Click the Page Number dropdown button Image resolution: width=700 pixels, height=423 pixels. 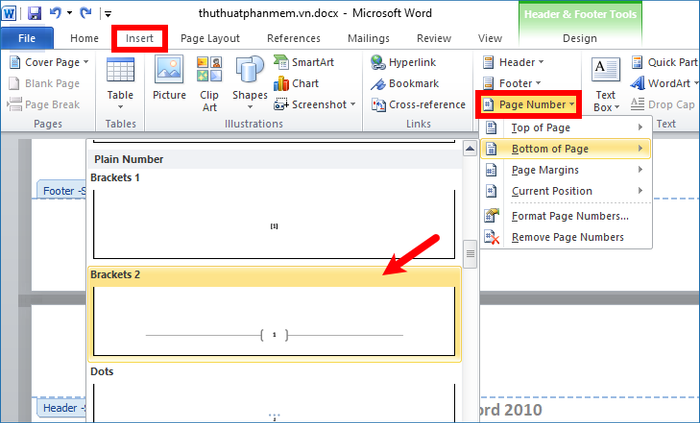tap(529, 104)
